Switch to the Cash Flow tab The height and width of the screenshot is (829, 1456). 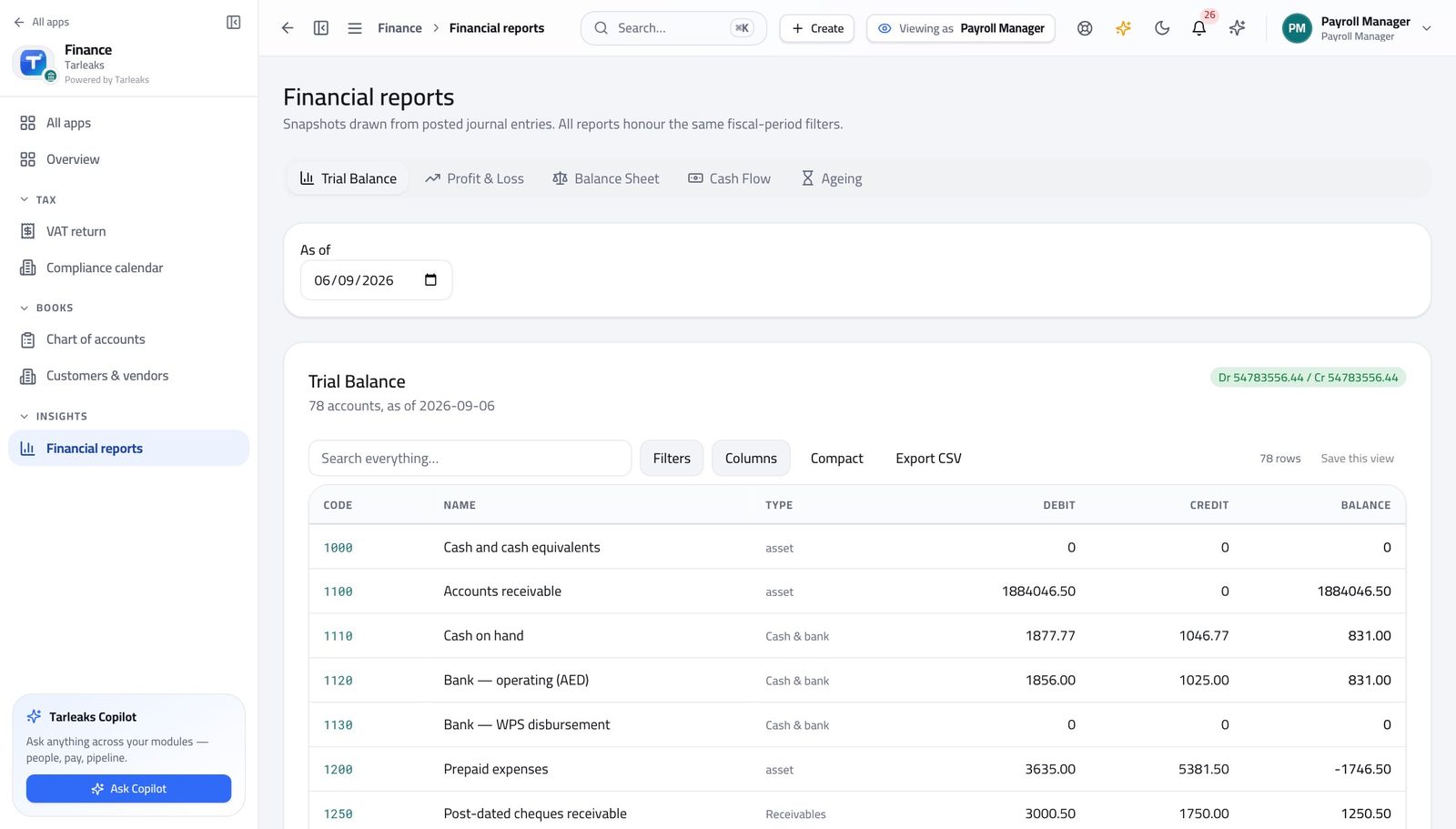pyautogui.click(x=729, y=178)
